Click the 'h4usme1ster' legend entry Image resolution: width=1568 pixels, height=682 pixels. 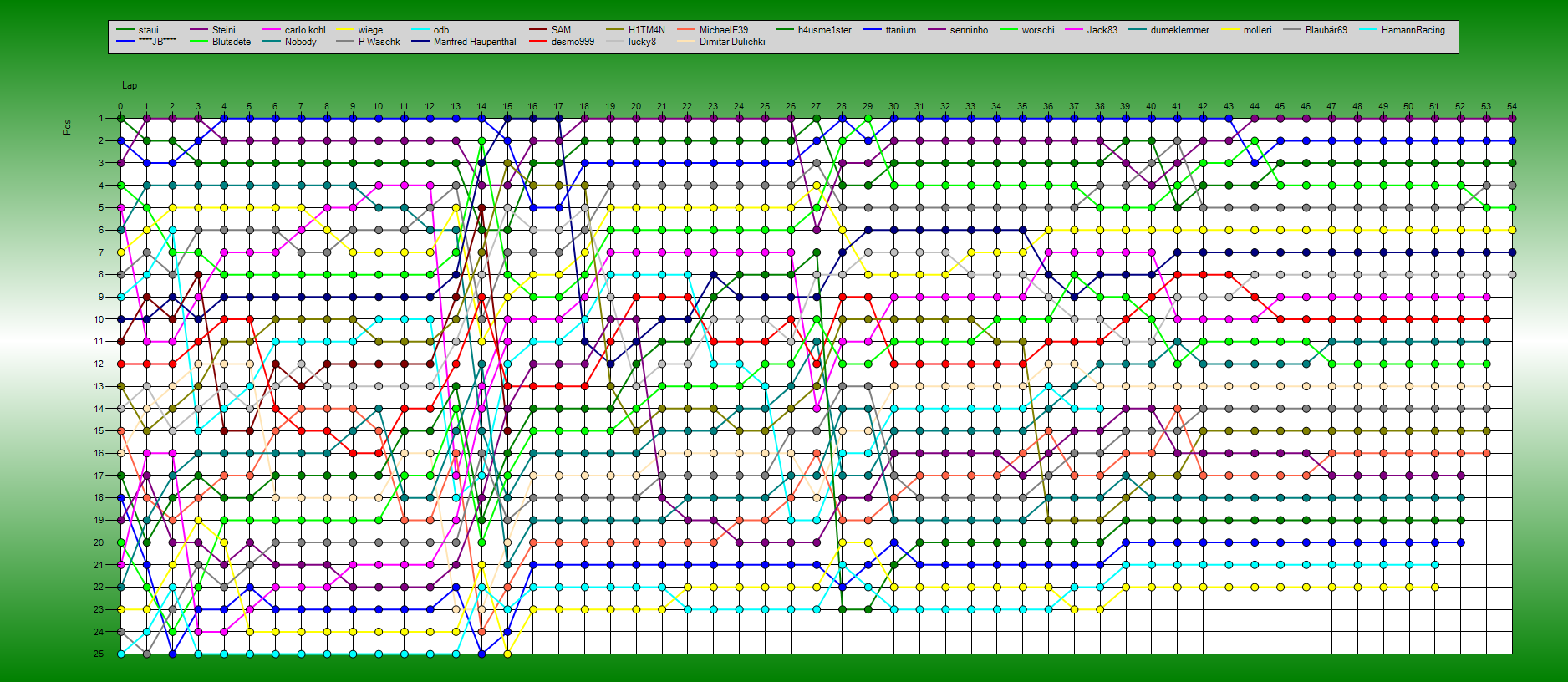tap(824, 30)
